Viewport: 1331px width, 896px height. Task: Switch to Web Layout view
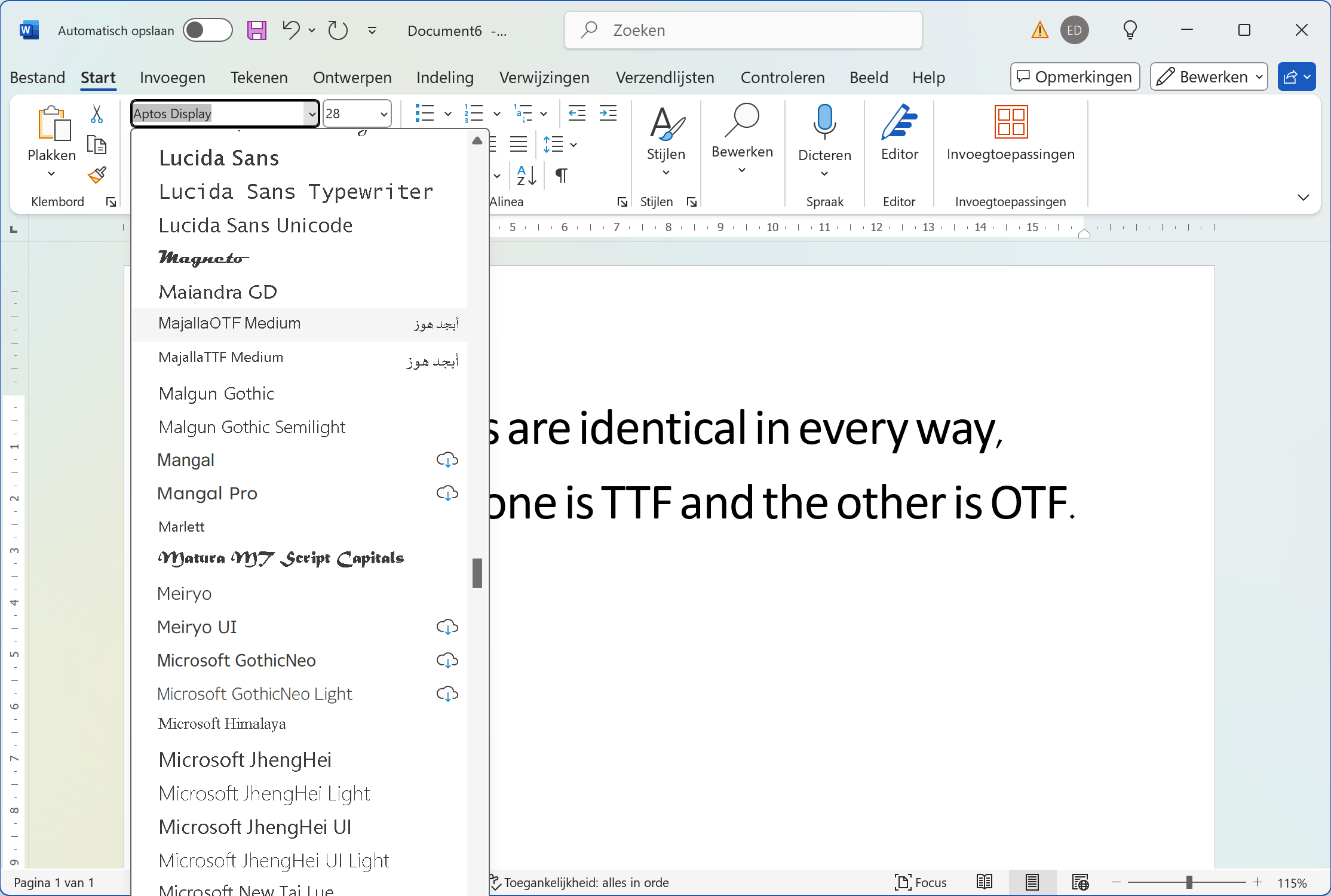pos(1080,882)
